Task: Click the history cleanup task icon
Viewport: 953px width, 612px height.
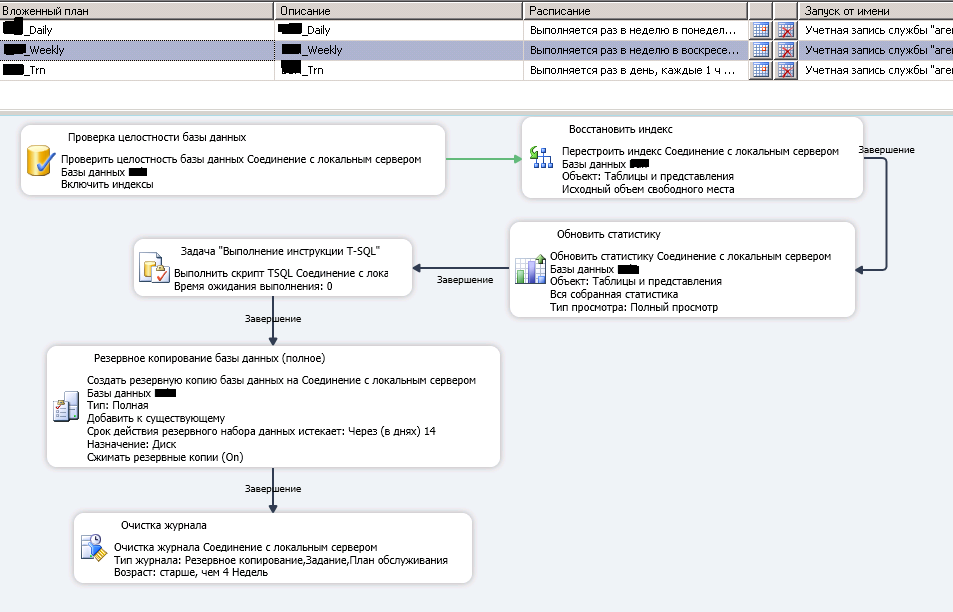Action: tap(93, 548)
